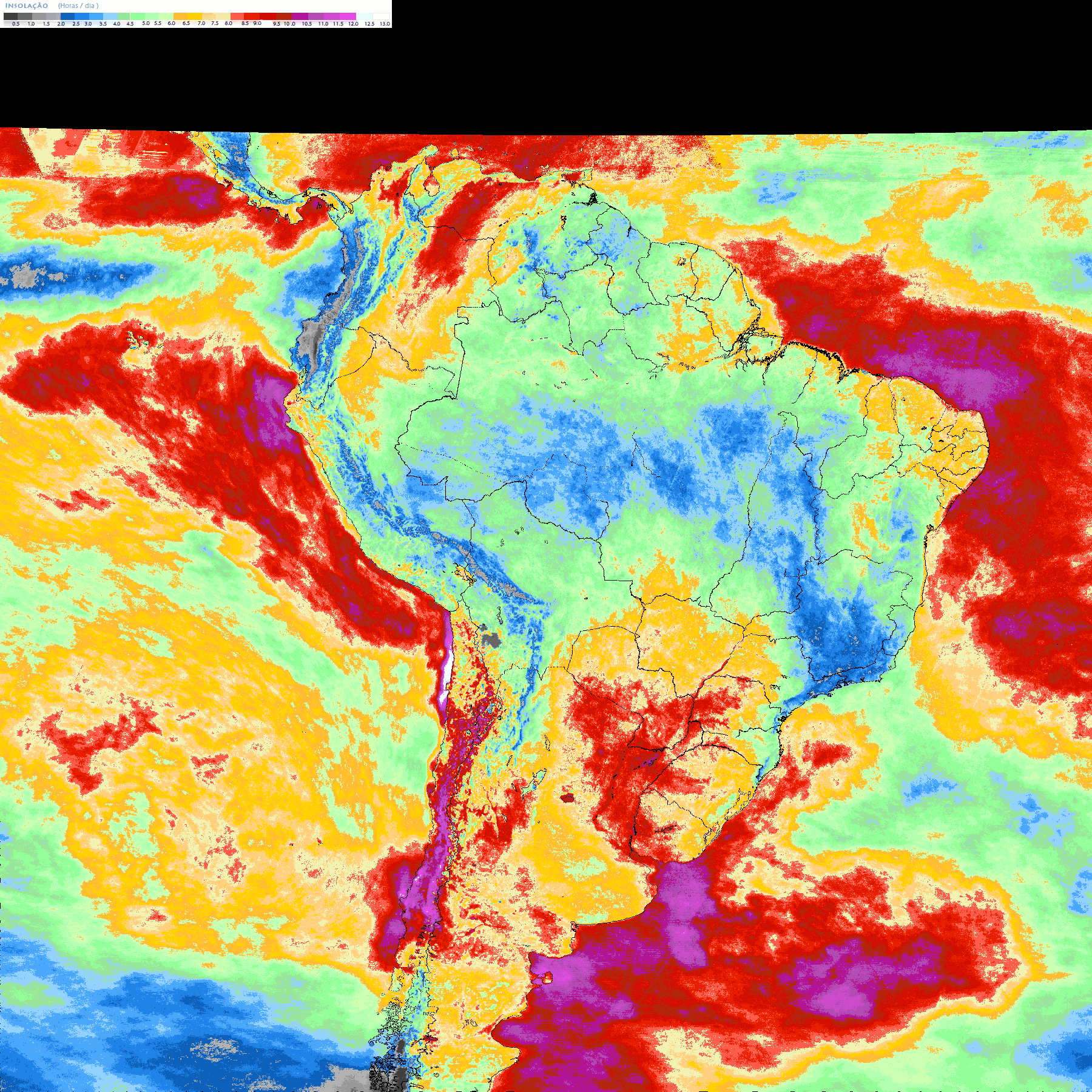The image size is (1092, 1092).
Task: Click the 8.0 legend value
Action: [229, 23]
